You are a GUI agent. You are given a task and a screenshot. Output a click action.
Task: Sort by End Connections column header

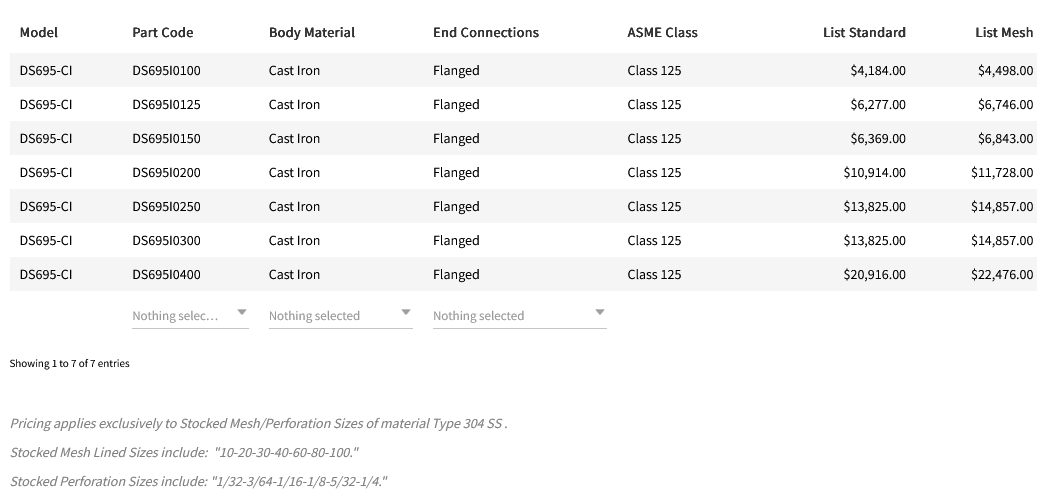[486, 32]
